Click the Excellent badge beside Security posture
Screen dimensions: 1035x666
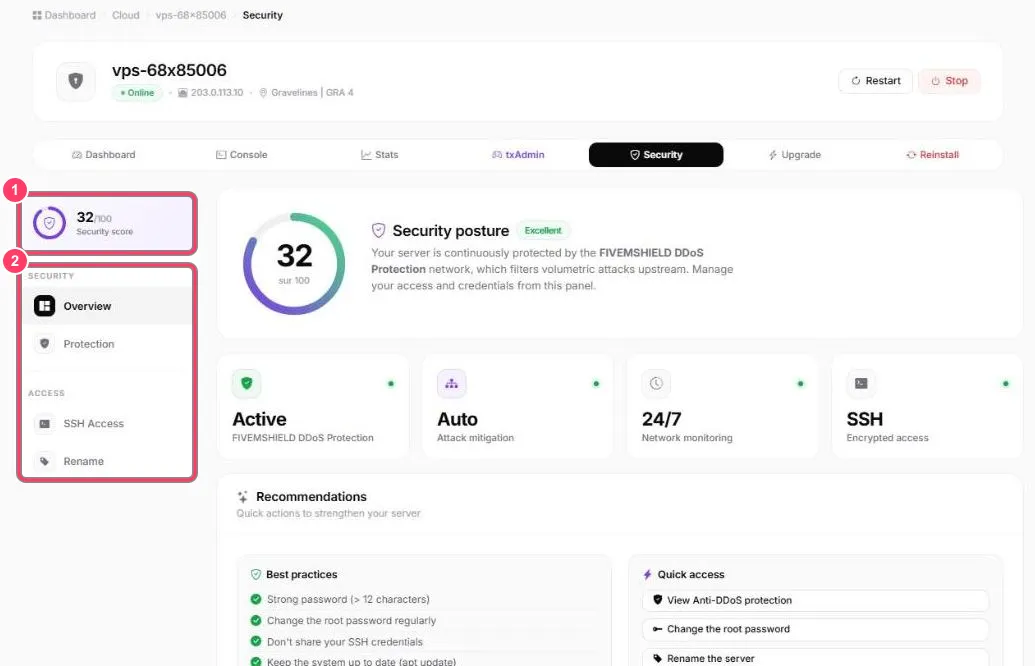543,230
